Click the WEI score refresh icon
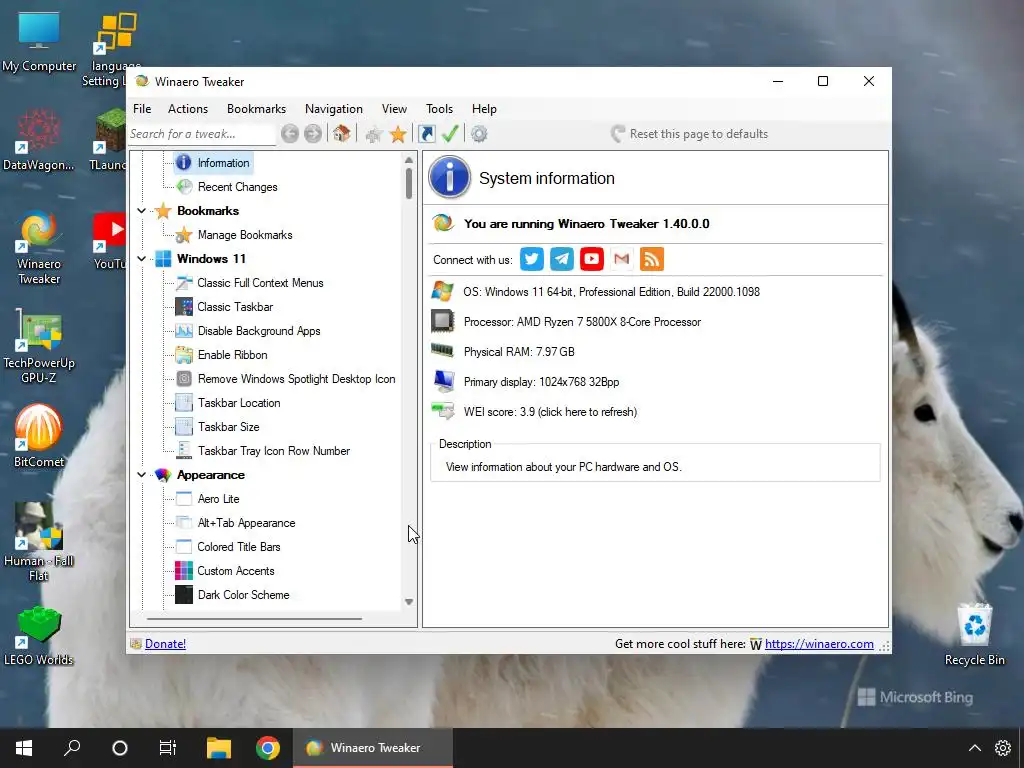Screen dimensions: 1024x768 click(x=443, y=411)
